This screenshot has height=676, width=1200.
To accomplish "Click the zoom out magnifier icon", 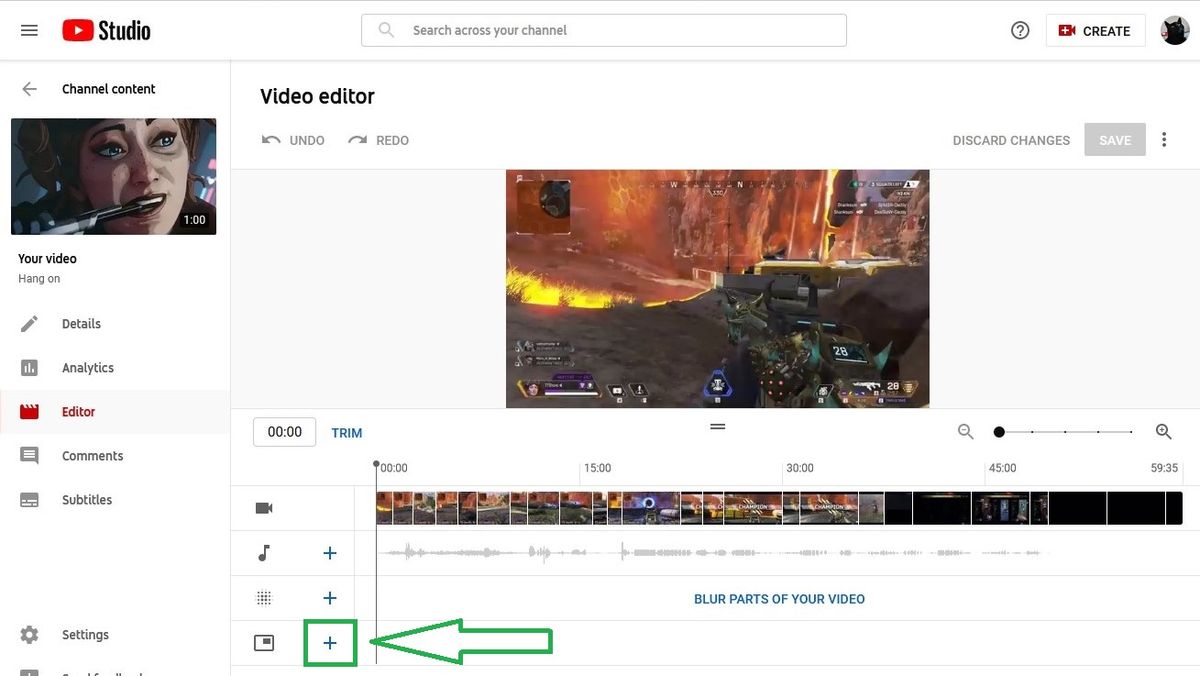I will click(964, 431).
